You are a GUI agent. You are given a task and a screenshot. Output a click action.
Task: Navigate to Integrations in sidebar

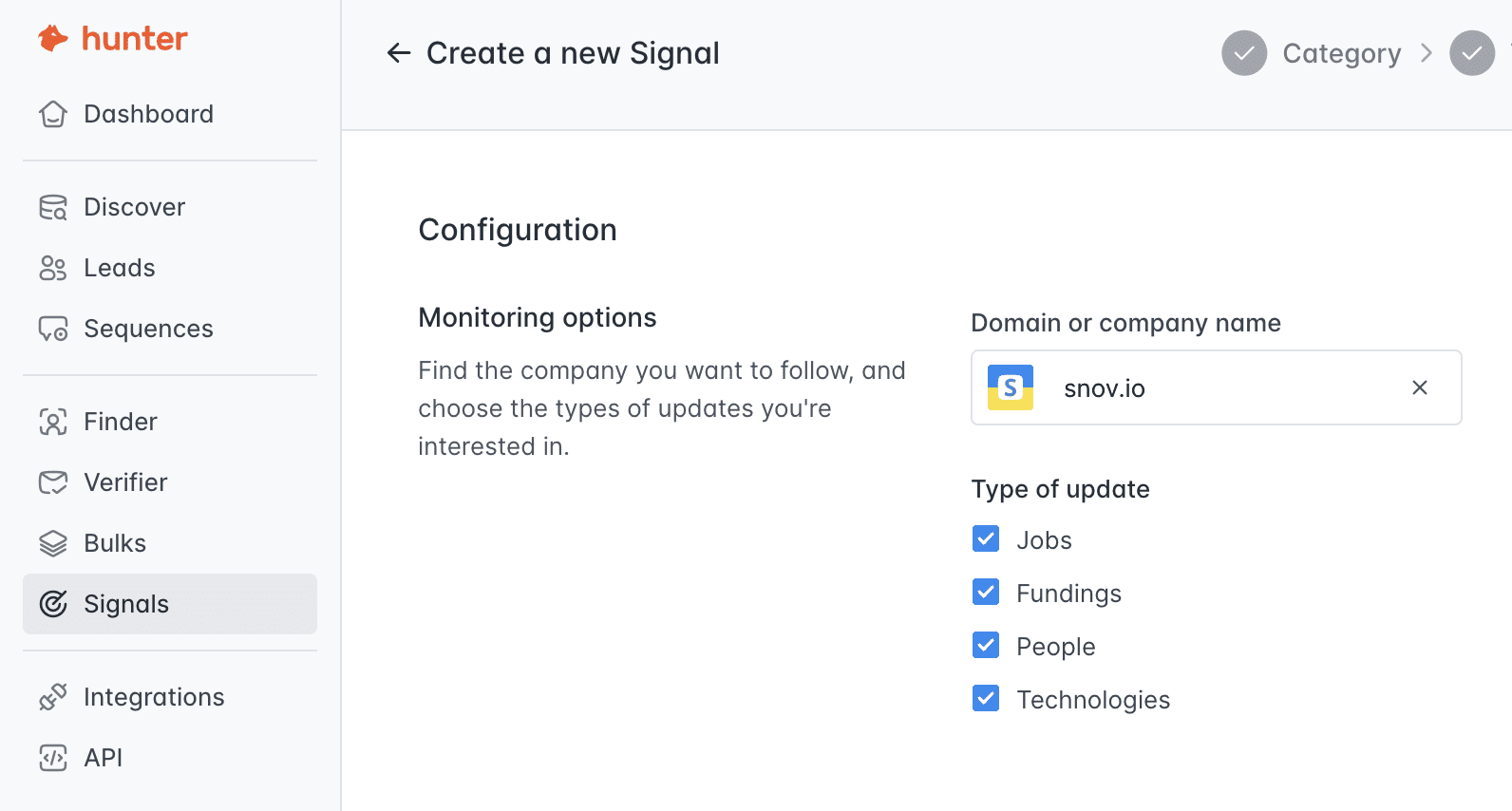point(154,697)
